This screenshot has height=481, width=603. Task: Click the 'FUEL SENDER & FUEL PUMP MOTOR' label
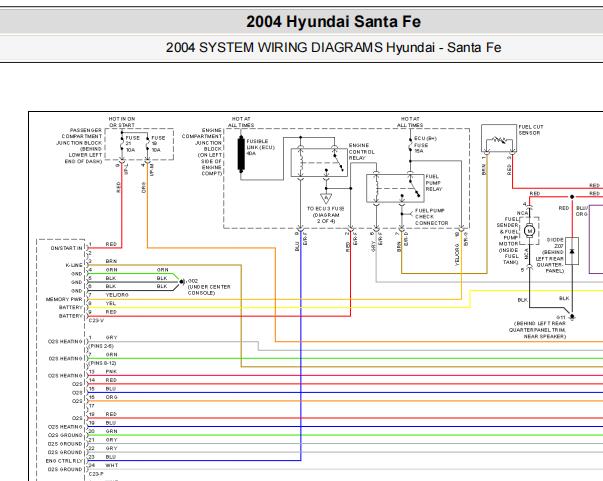[508, 240]
